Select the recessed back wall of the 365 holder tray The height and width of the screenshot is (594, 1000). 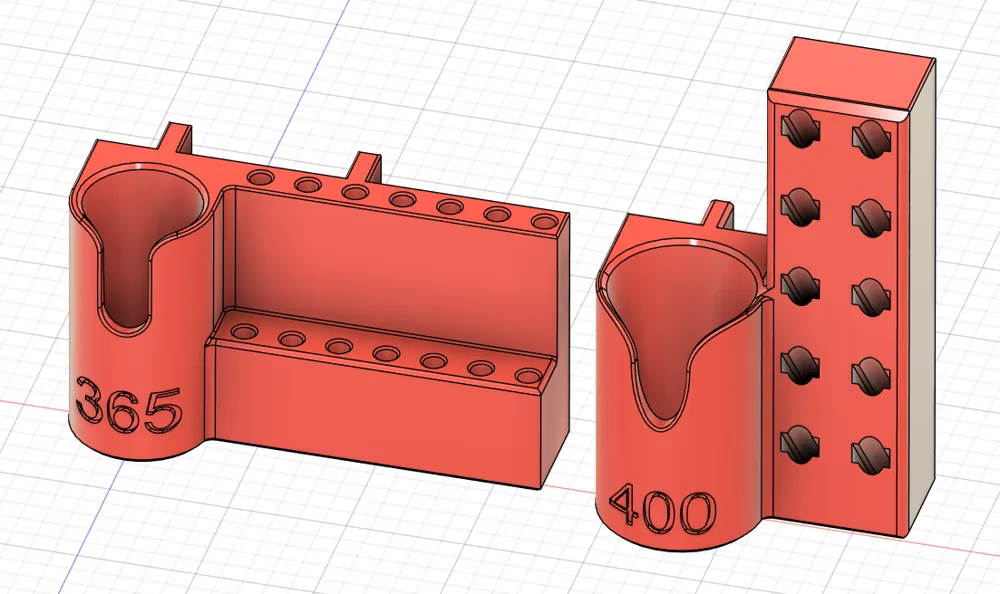click(395, 274)
